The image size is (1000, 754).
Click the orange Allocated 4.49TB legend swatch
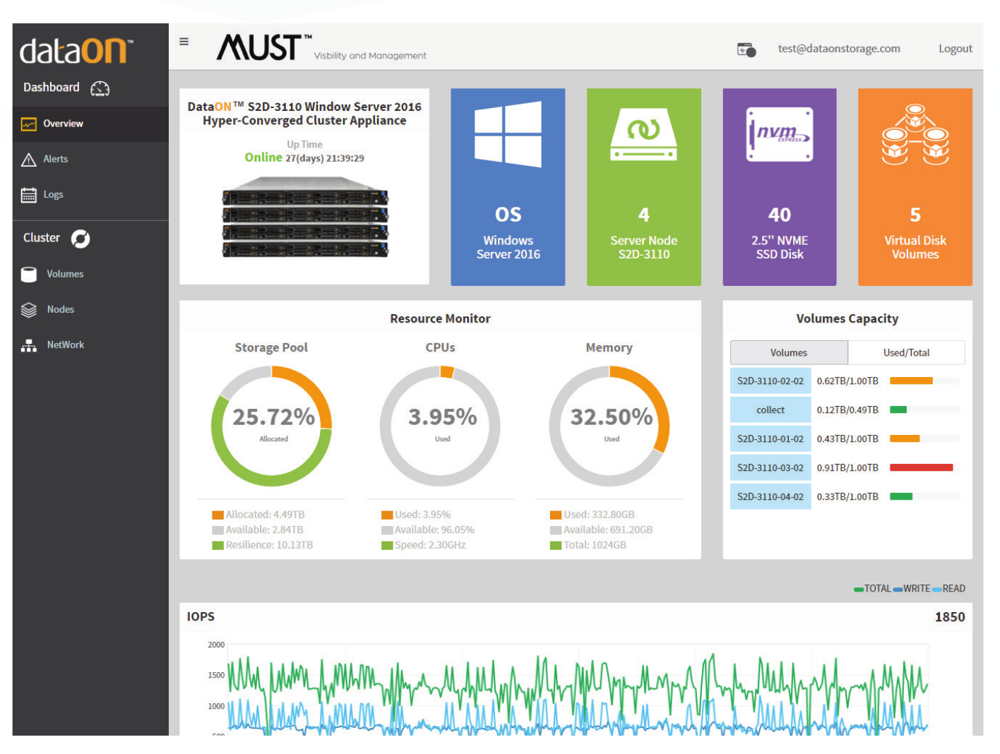click(217, 515)
